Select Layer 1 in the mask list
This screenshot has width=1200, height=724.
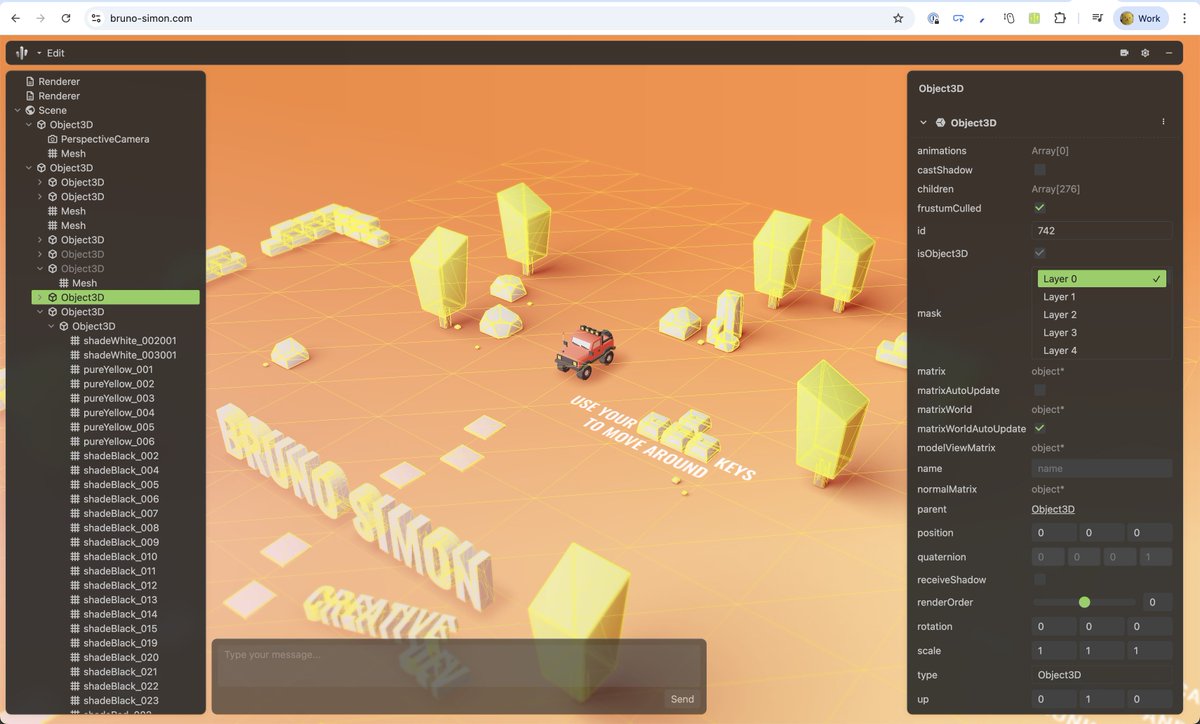(1102, 297)
